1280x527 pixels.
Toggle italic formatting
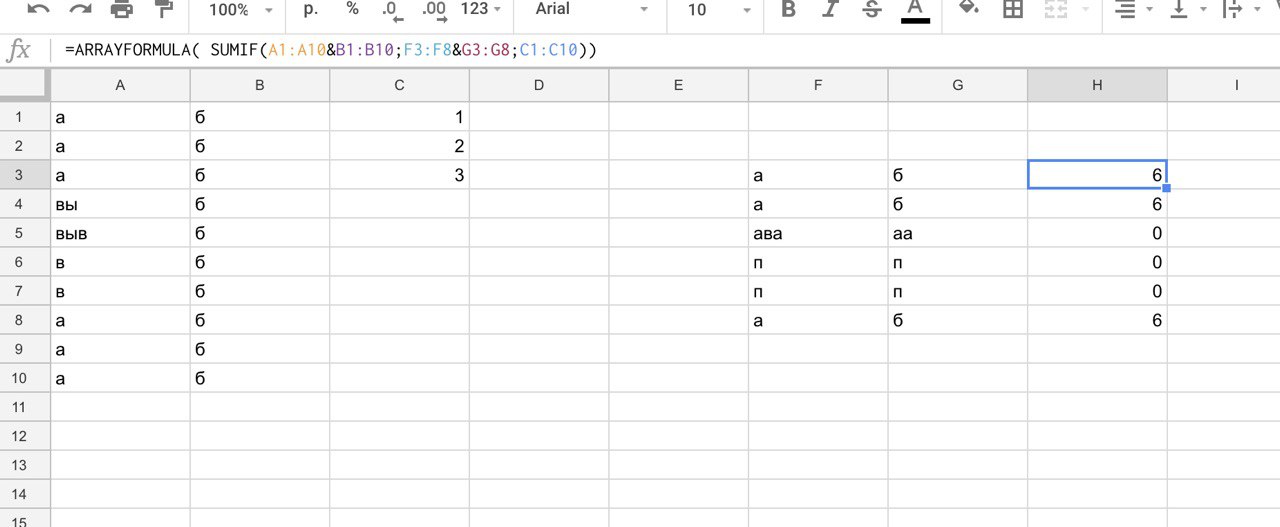coord(830,9)
